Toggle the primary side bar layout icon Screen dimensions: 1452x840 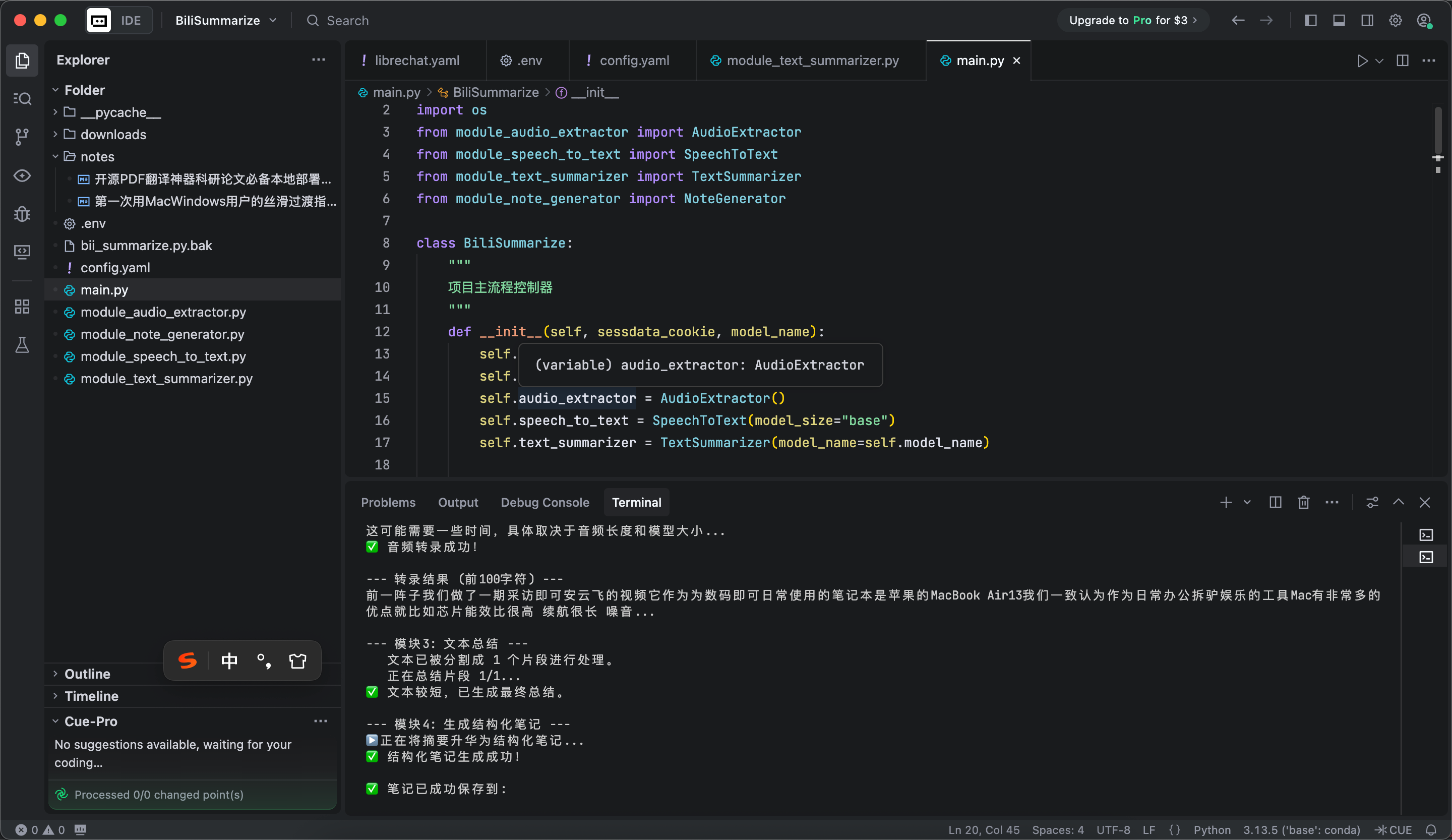[x=1310, y=21]
